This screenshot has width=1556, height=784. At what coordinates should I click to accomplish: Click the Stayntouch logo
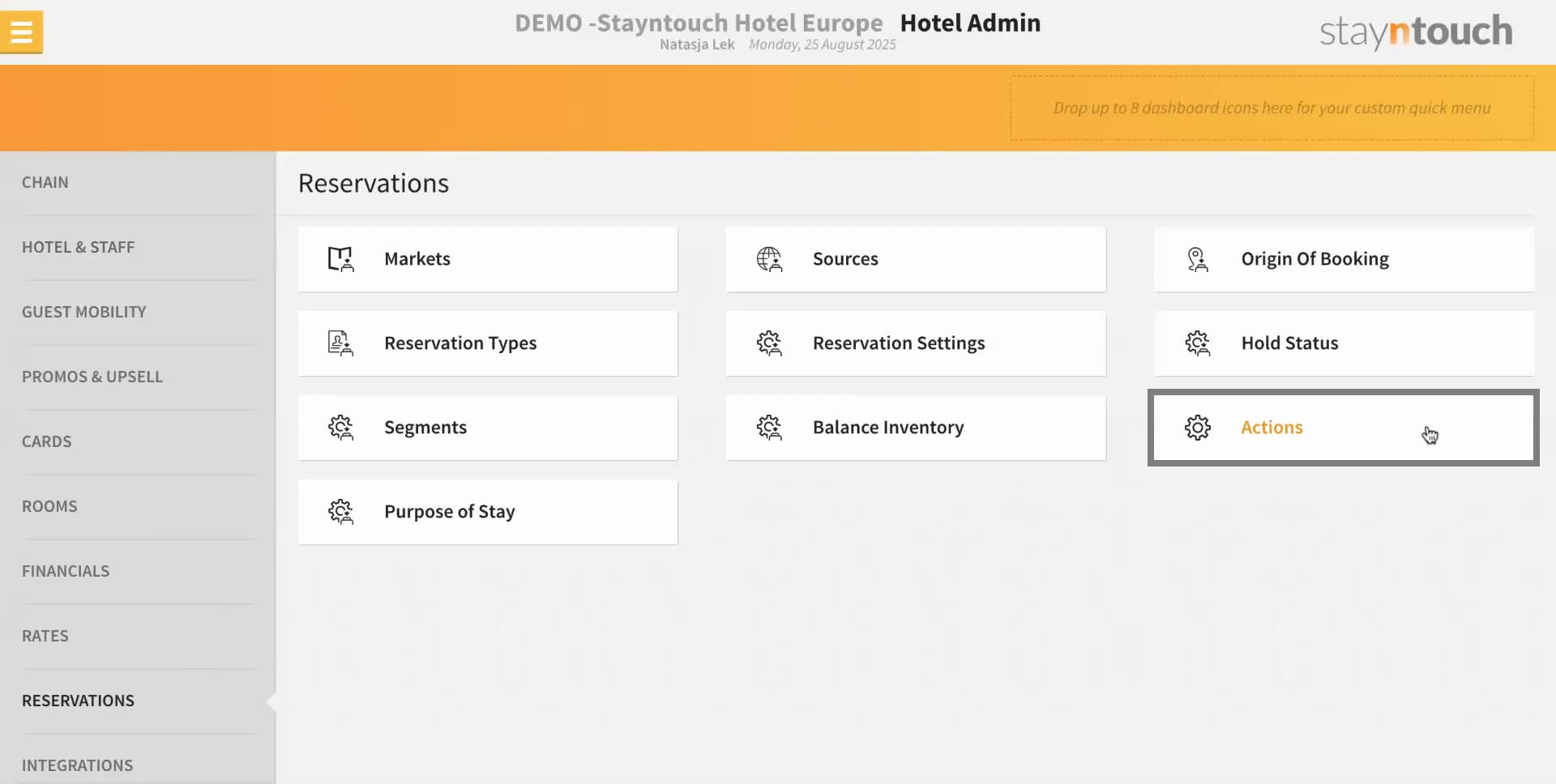coord(1416,32)
